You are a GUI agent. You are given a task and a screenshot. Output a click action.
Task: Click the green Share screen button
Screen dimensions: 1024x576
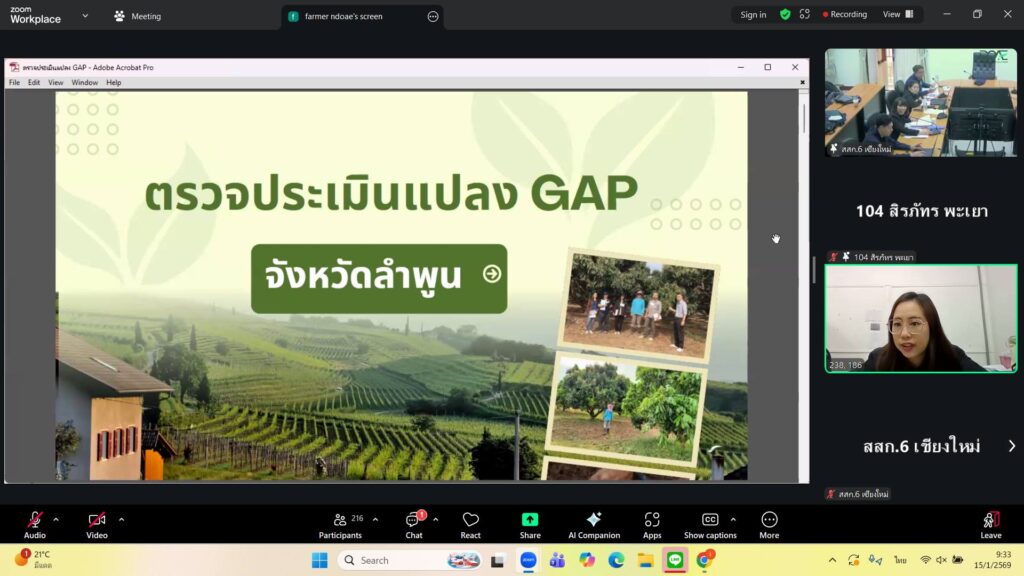(530, 524)
